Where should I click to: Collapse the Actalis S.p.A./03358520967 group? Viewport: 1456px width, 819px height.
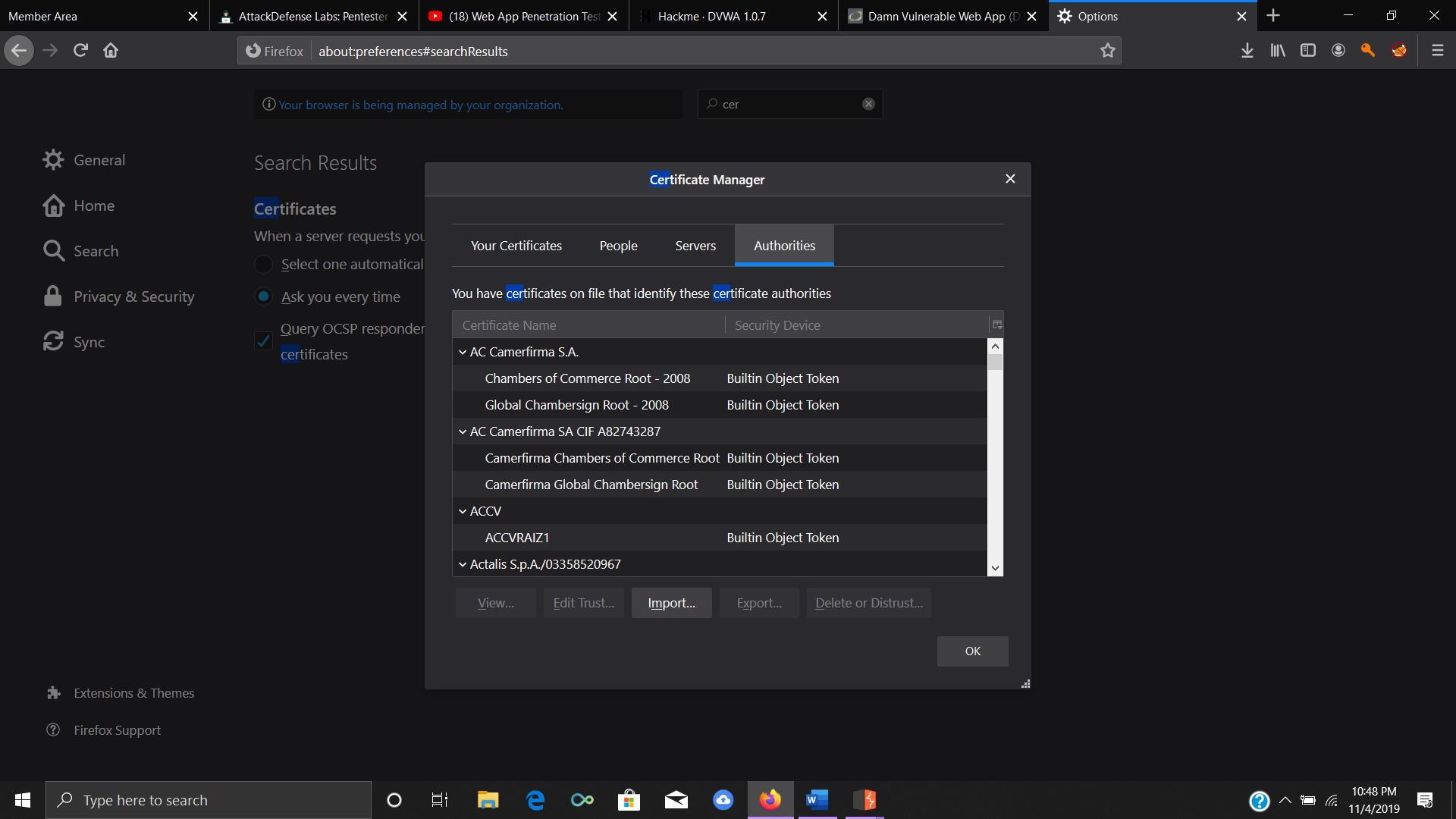pos(463,564)
